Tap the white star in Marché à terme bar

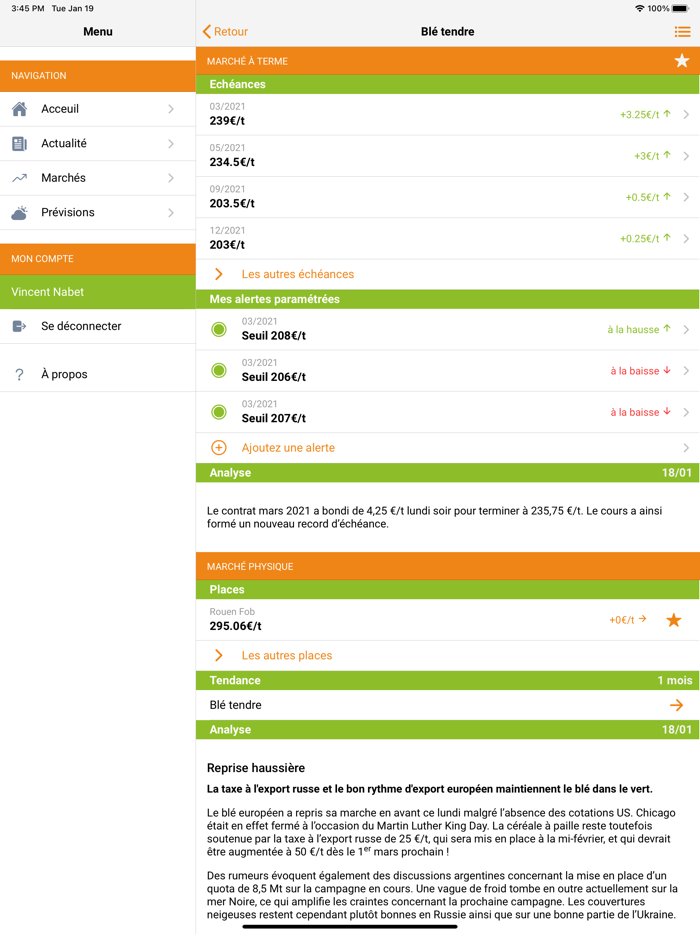tap(682, 61)
